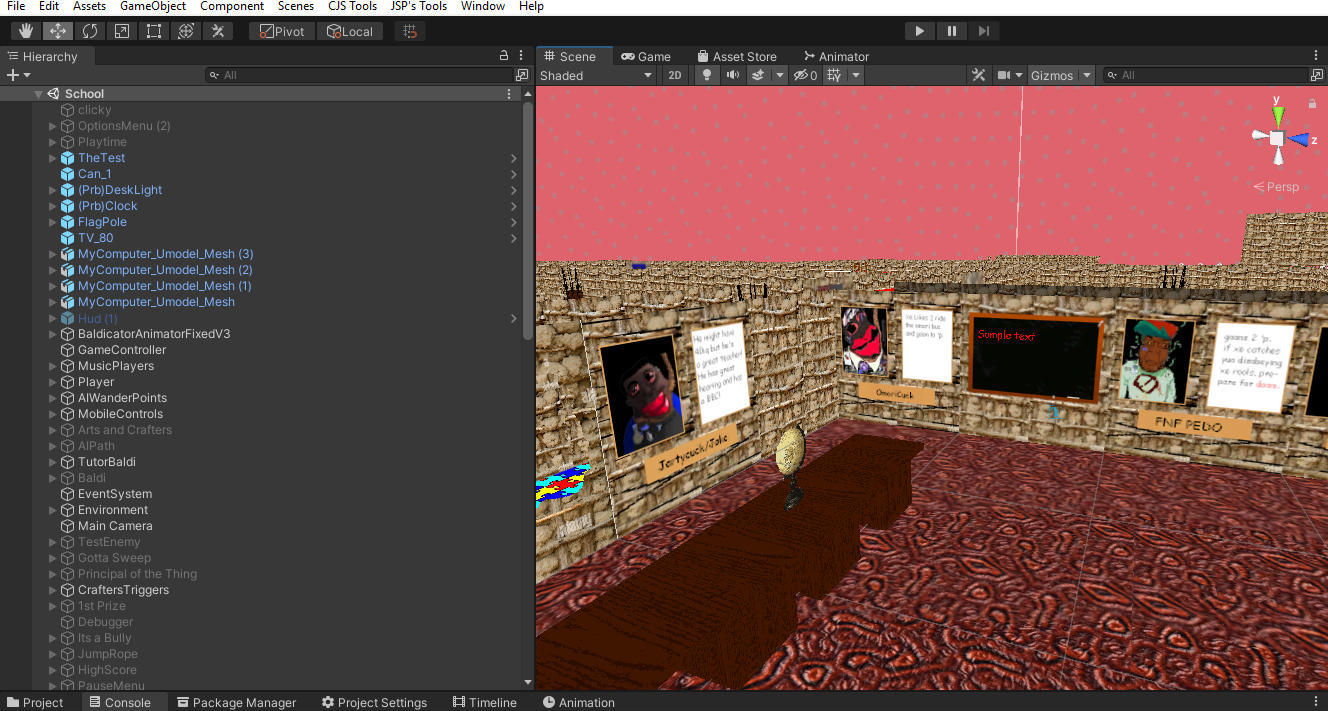1328x711 pixels.
Task: Select the Rect Transform tool
Action: pyautogui.click(x=154, y=31)
